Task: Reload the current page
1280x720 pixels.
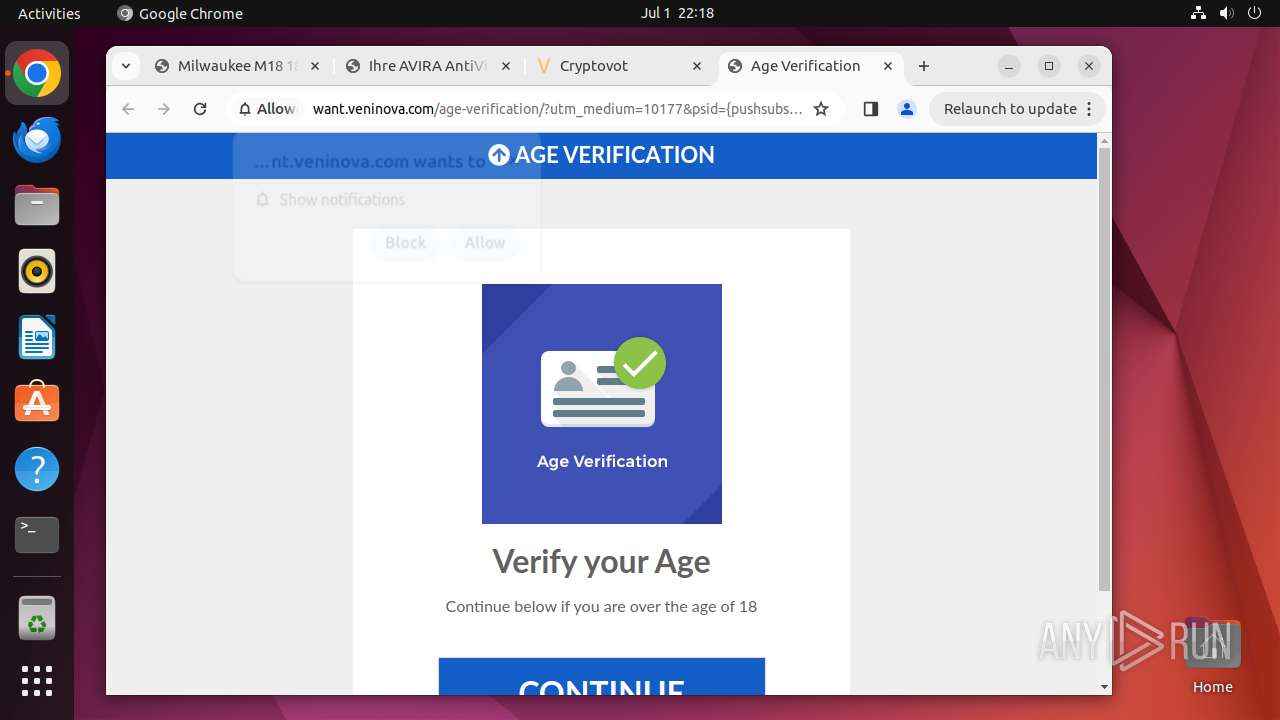Action: (x=200, y=109)
